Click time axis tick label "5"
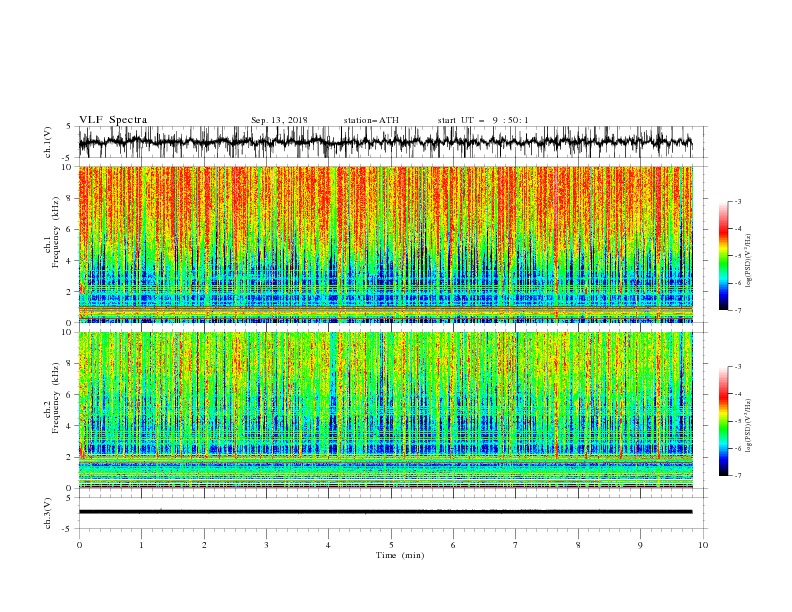792x612 pixels. coord(391,545)
